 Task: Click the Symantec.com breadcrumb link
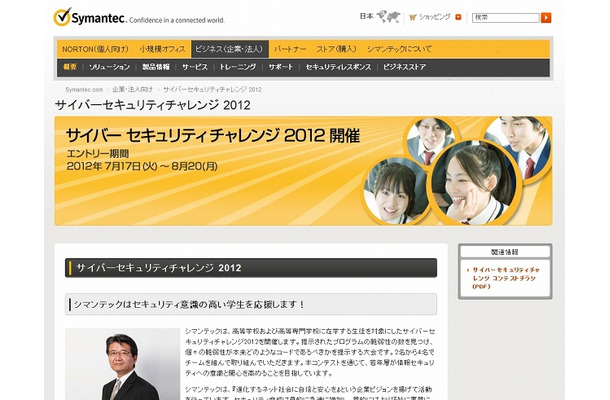click(84, 89)
